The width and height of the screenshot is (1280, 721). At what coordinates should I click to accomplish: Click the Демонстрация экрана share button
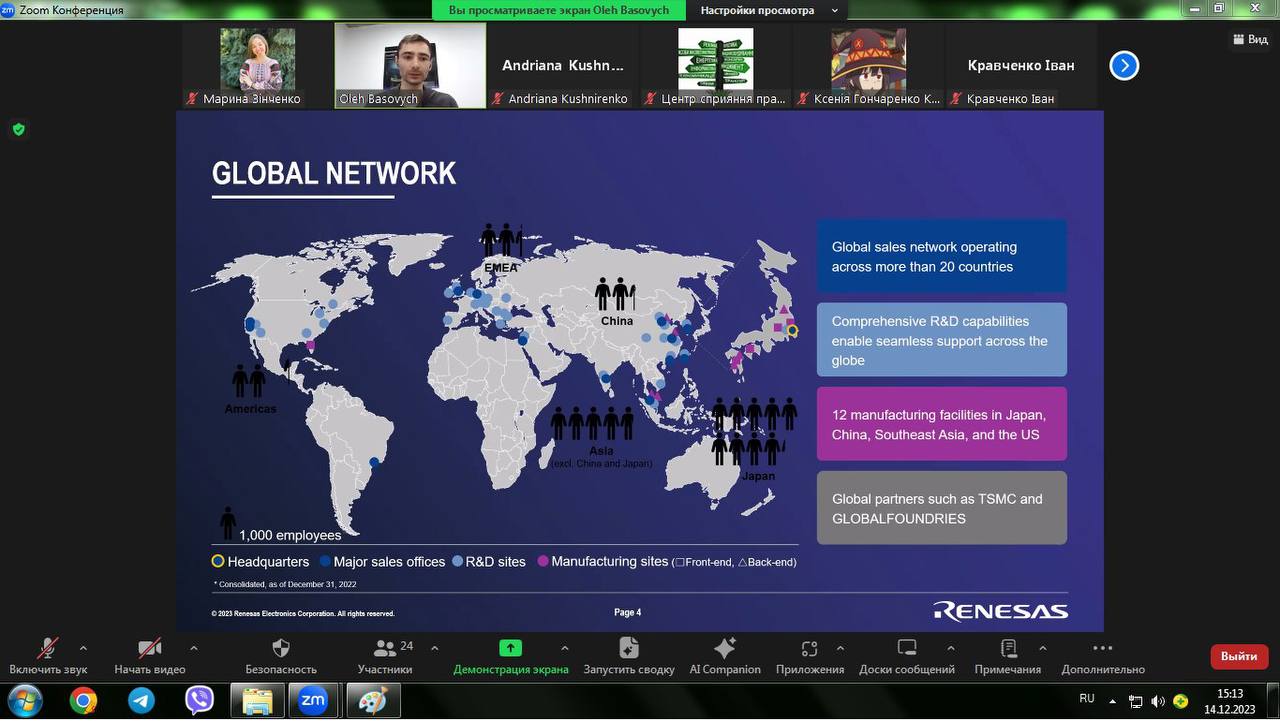point(510,649)
